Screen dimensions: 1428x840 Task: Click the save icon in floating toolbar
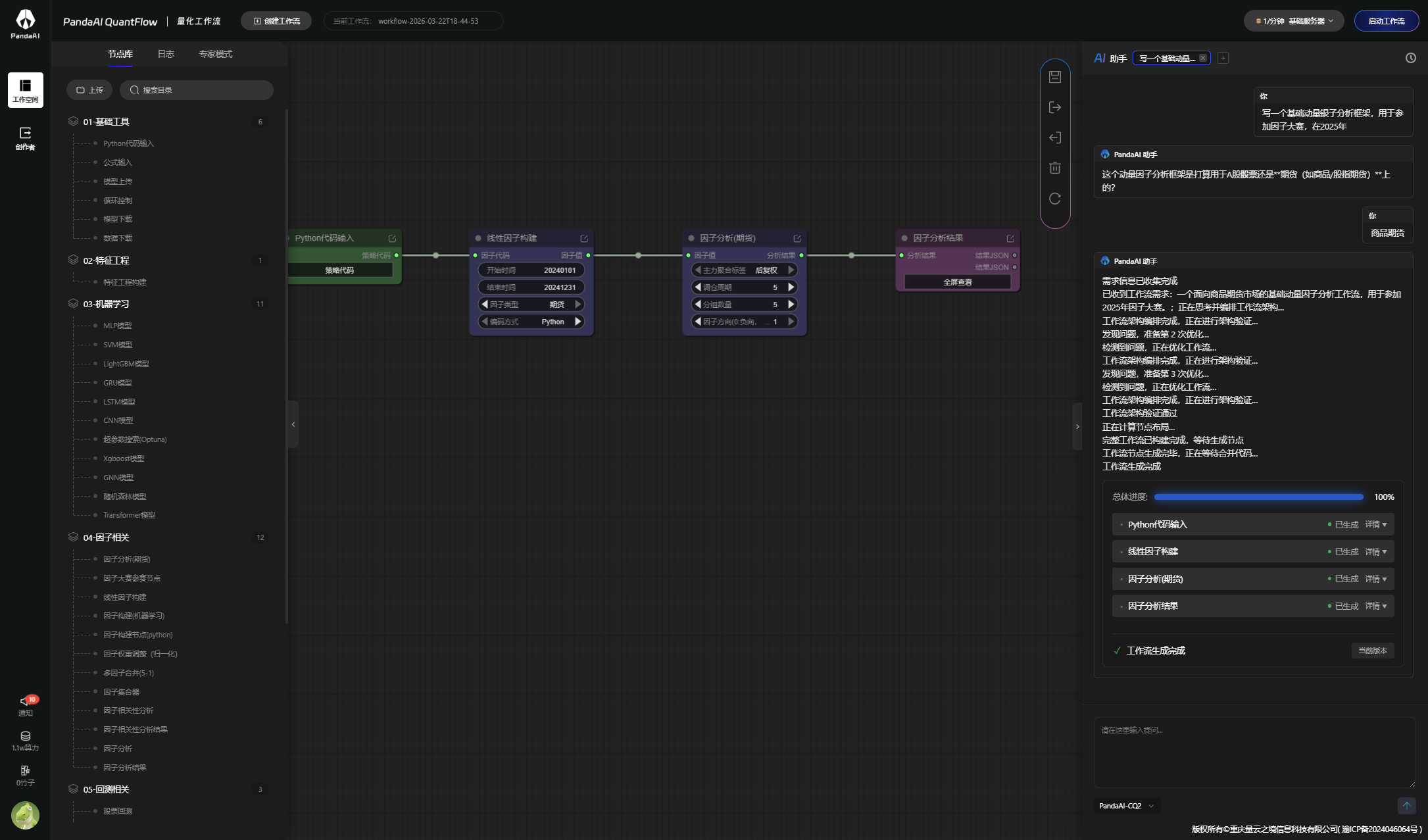coord(1055,77)
